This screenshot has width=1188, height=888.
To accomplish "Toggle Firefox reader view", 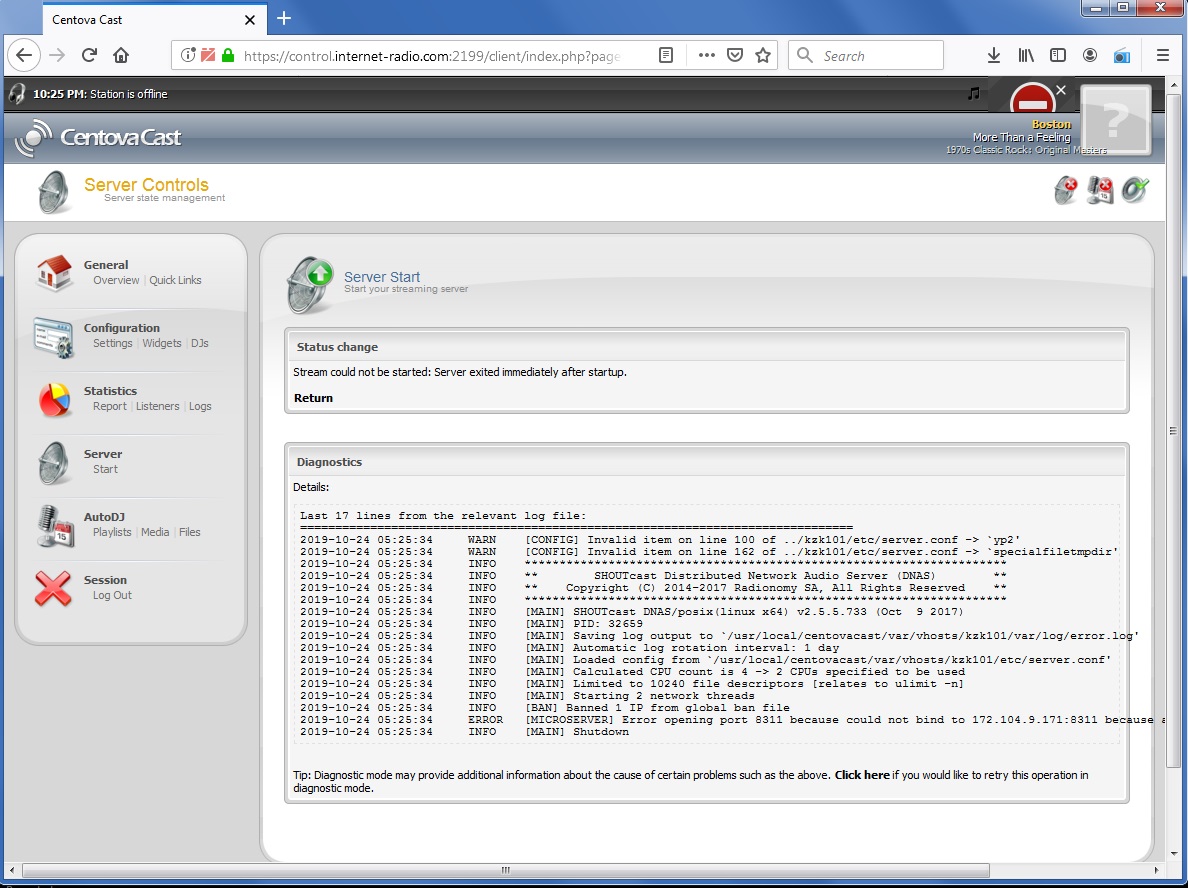I will tap(666, 56).
